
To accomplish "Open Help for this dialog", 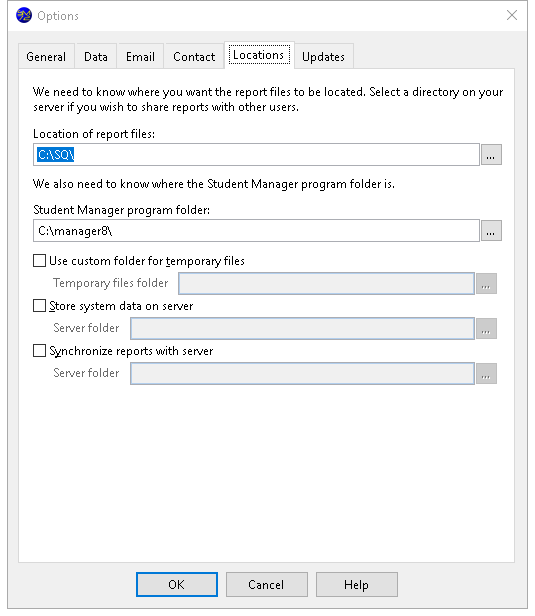I will click(357, 585).
